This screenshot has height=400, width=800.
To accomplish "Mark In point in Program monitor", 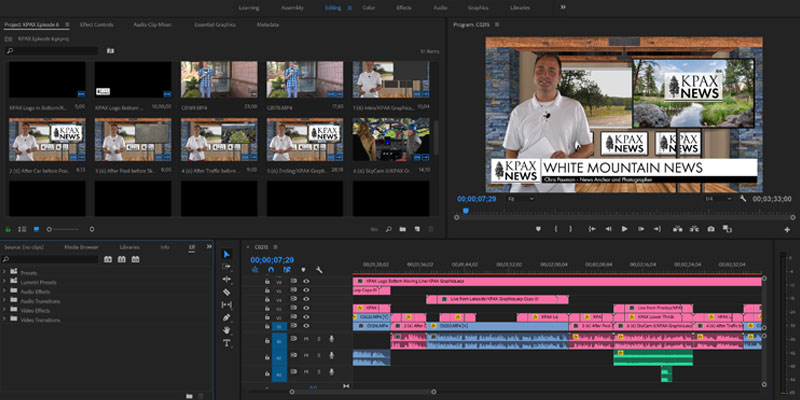I will (x=556, y=229).
